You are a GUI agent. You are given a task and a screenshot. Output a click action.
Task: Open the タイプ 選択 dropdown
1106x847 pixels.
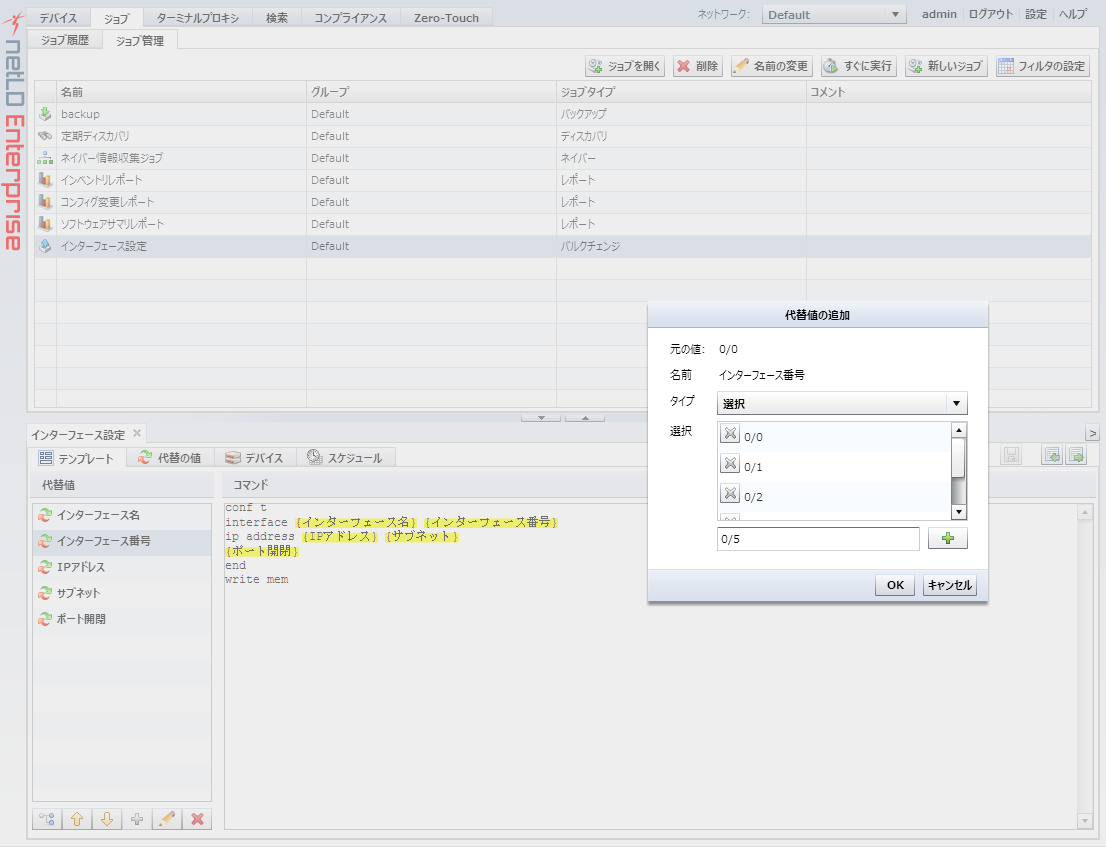coord(842,403)
